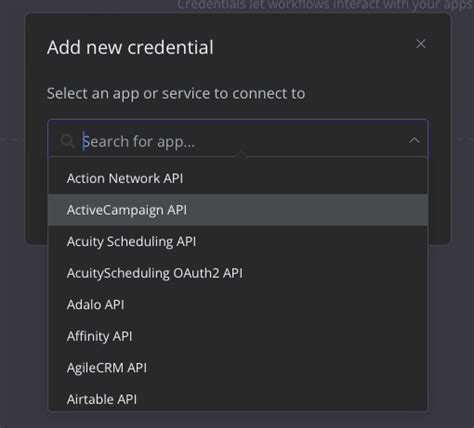Collapse the app list using the chevron
Screen dimensions: 474x428
point(414,140)
